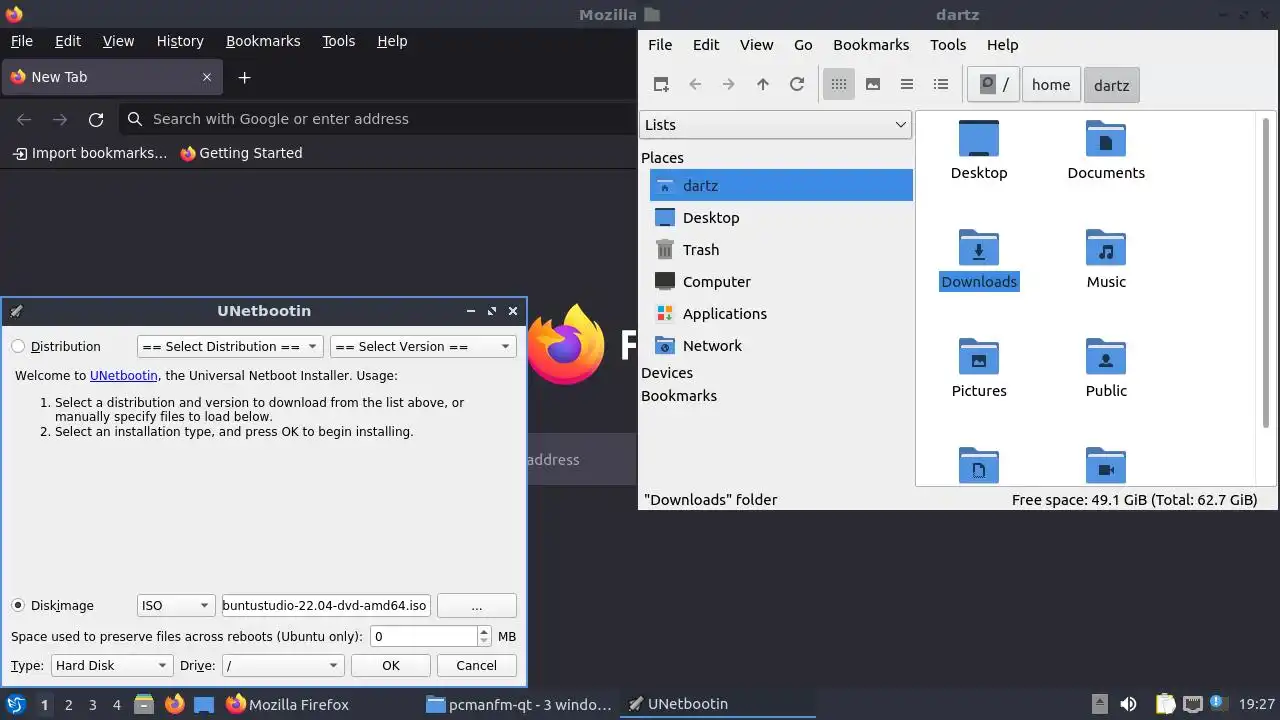Switch to detailed list view

[941, 85]
